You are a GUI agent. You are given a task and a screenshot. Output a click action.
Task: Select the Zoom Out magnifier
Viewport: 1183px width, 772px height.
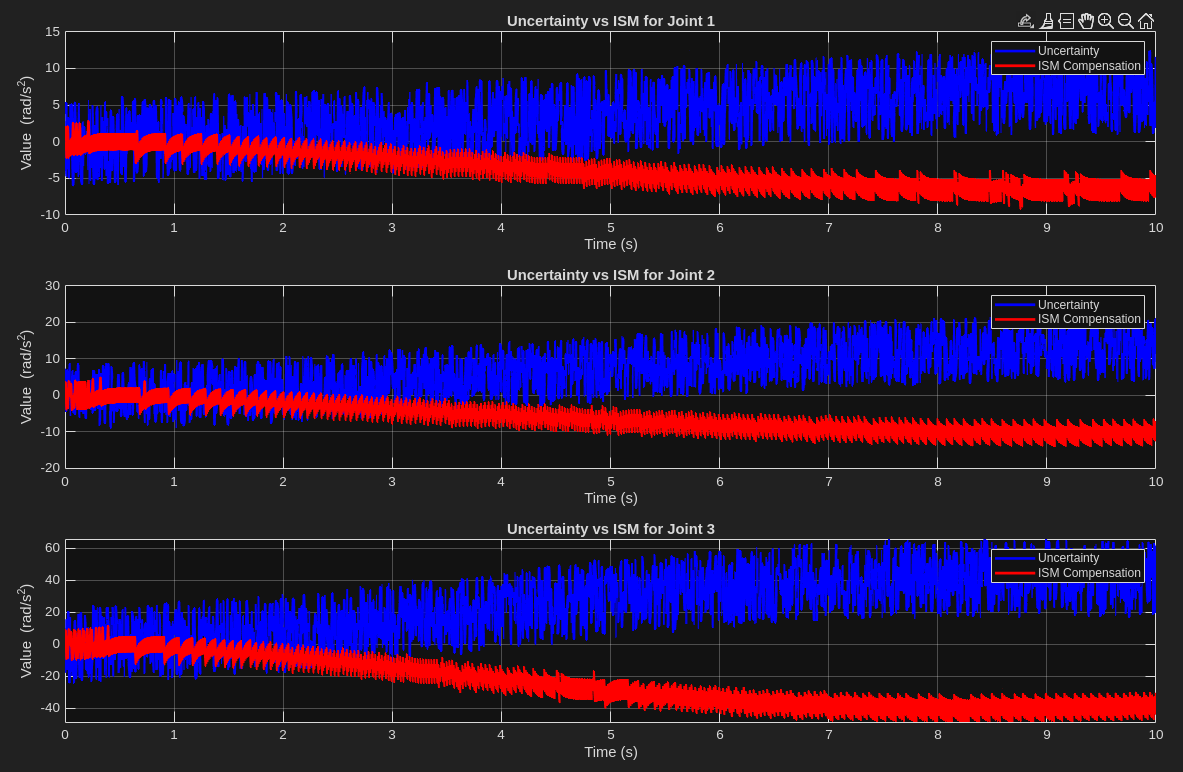coord(1126,21)
